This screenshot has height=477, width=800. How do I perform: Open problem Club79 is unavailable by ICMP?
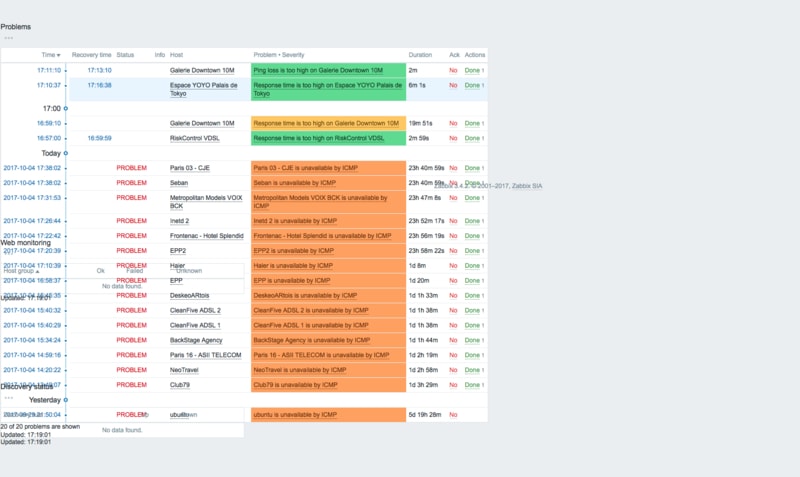coord(295,385)
